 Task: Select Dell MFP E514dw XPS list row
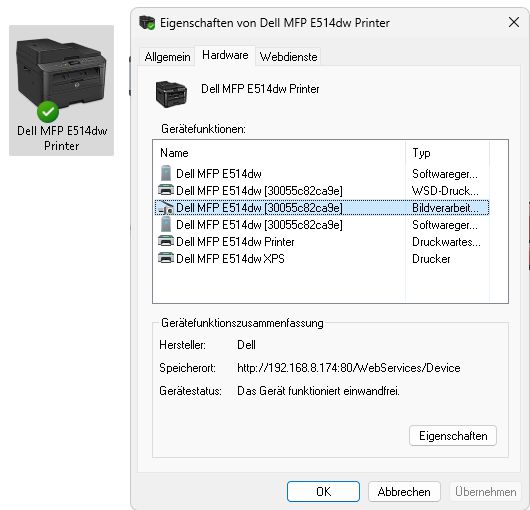click(230, 259)
